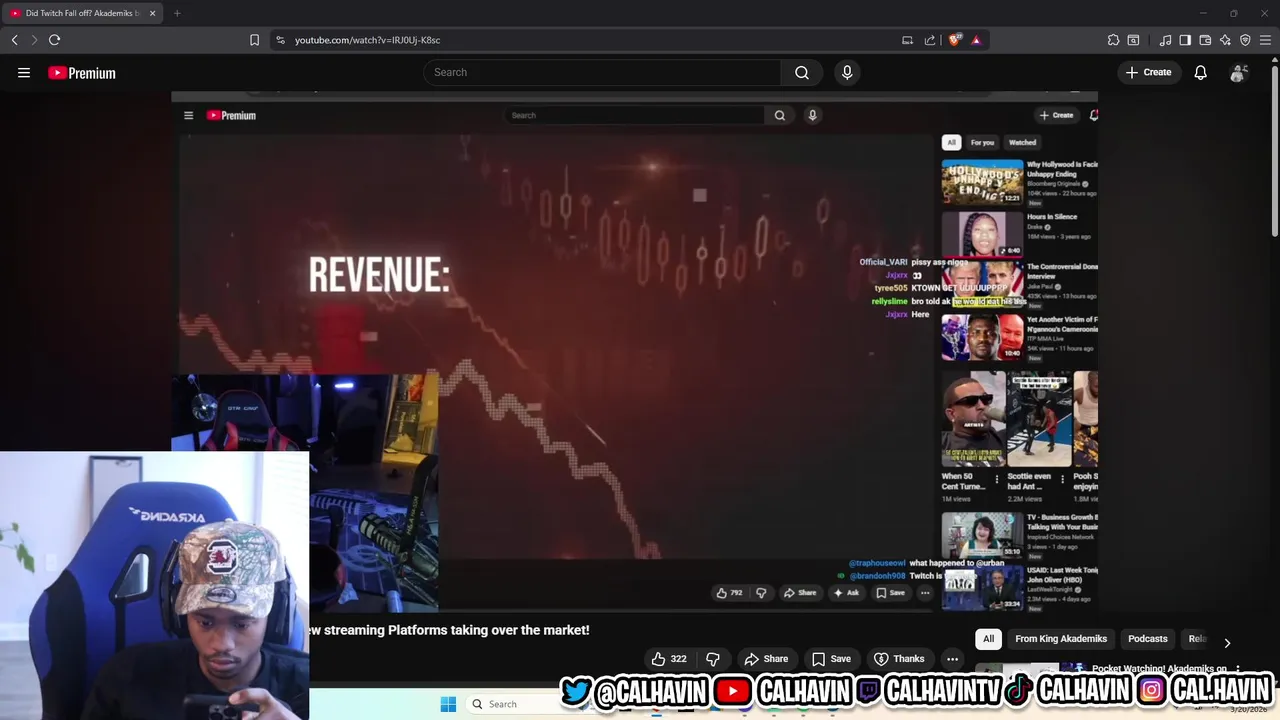Screen dimensions: 1280x720
Task: Open the music note playlist icon
Action: point(1165,40)
